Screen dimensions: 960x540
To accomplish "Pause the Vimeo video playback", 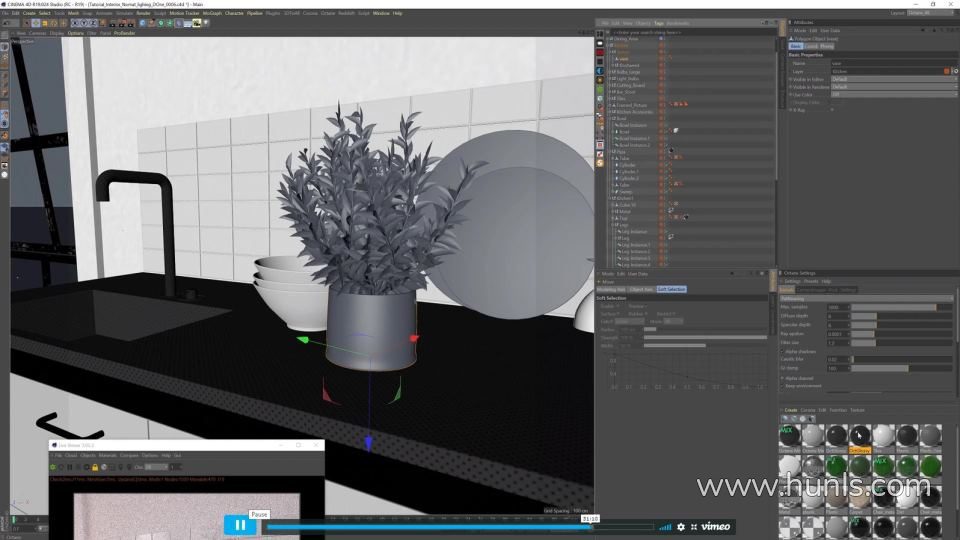I will 240,525.
